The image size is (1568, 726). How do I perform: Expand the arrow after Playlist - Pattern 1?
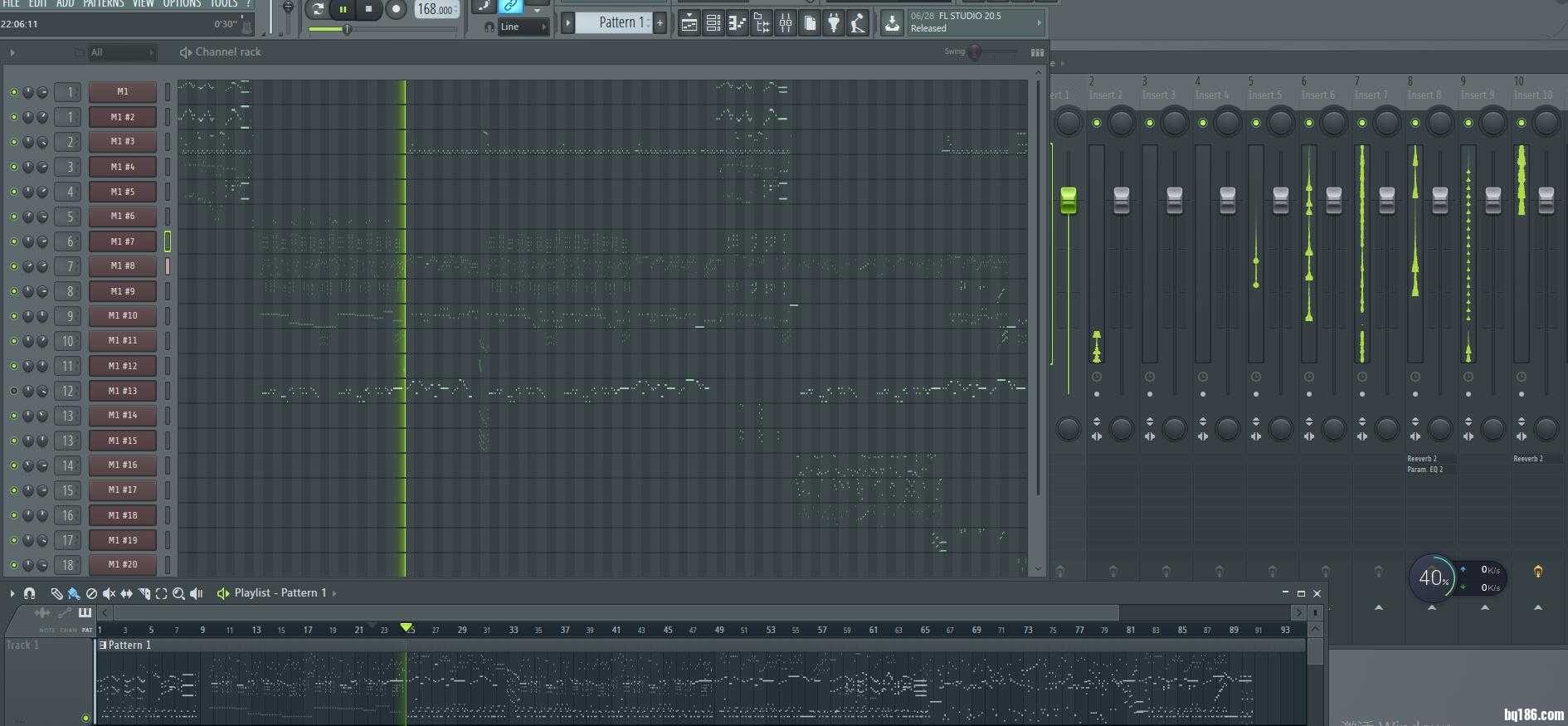point(334,593)
